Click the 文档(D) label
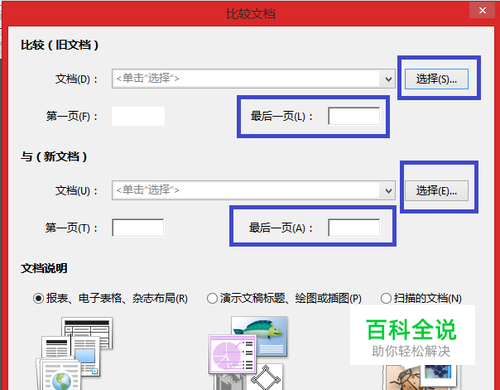 coord(76,79)
